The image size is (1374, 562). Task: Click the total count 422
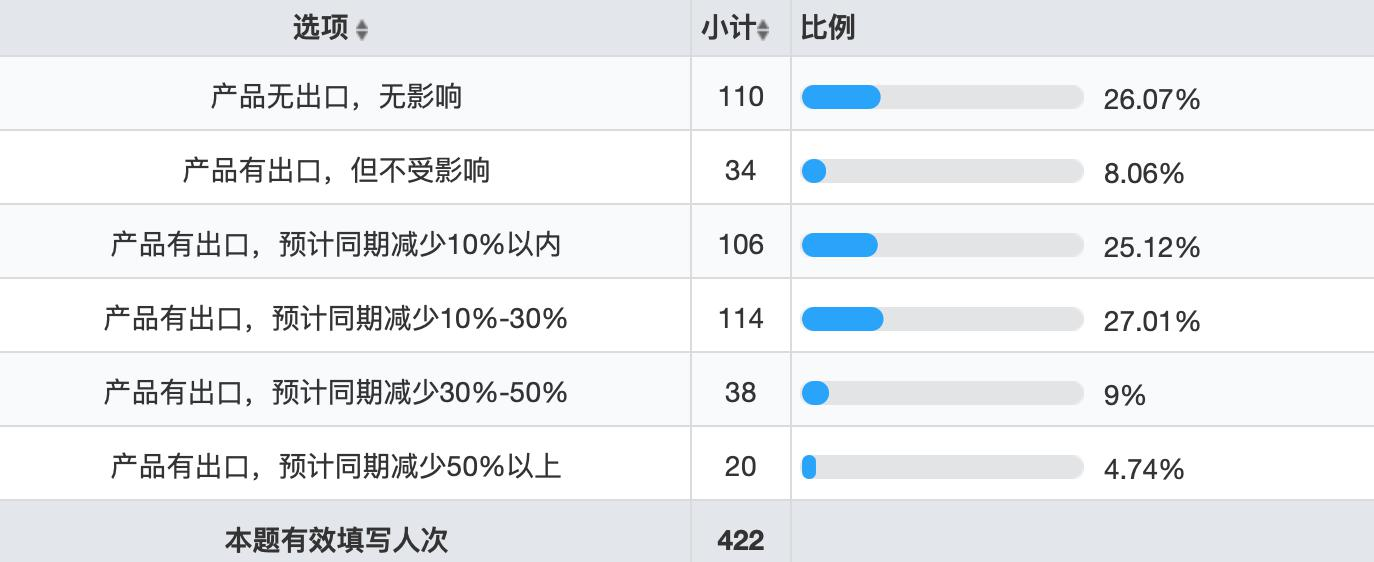pyautogui.click(x=740, y=540)
